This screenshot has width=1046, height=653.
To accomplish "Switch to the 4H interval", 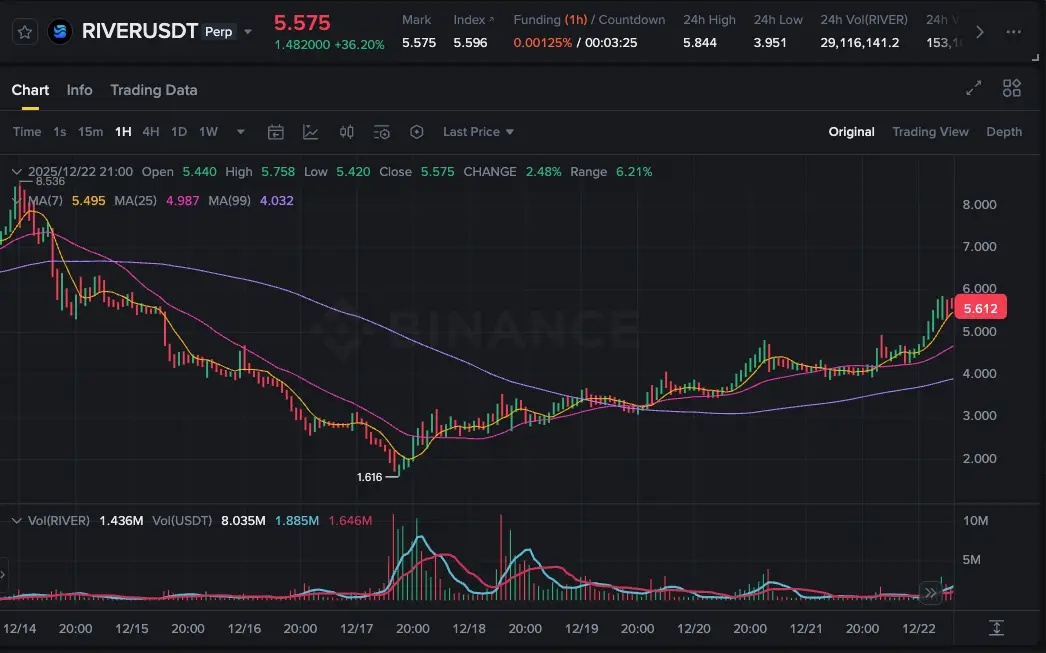I will (150, 132).
